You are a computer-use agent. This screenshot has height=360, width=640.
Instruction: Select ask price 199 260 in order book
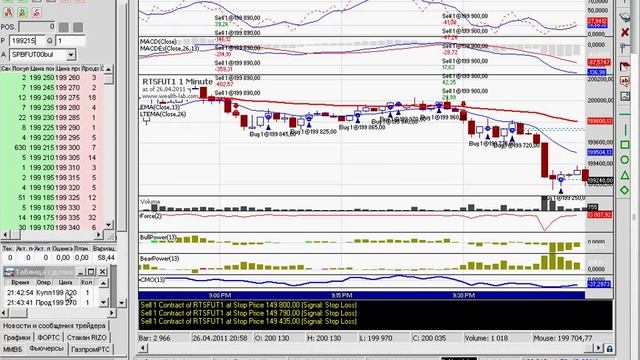coord(68,78)
